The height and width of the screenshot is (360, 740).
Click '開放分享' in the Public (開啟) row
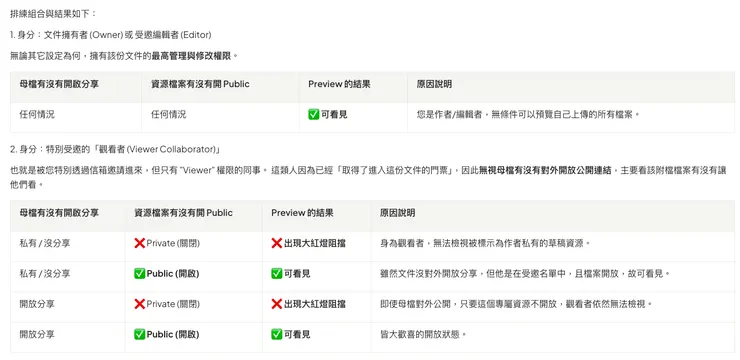tap(37, 335)
